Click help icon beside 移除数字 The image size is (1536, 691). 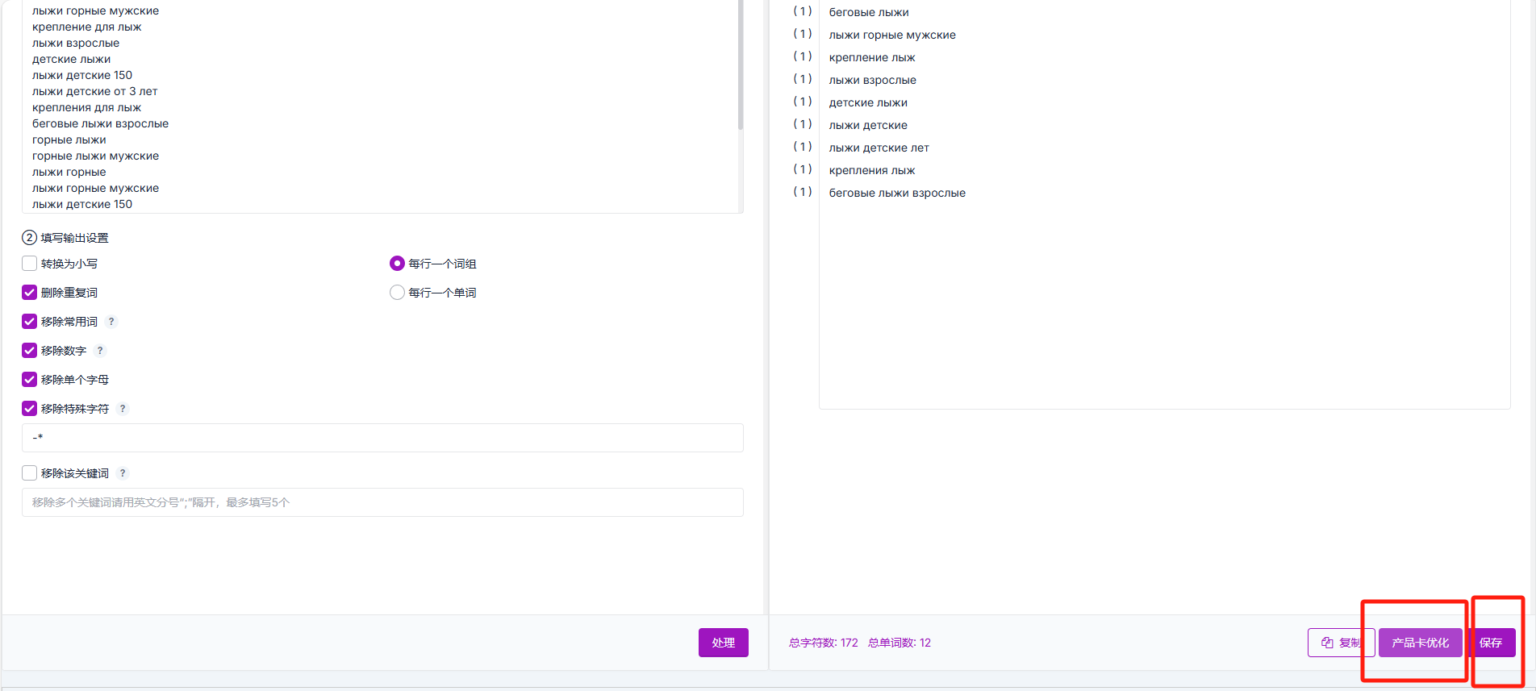[x=100, y=351]
